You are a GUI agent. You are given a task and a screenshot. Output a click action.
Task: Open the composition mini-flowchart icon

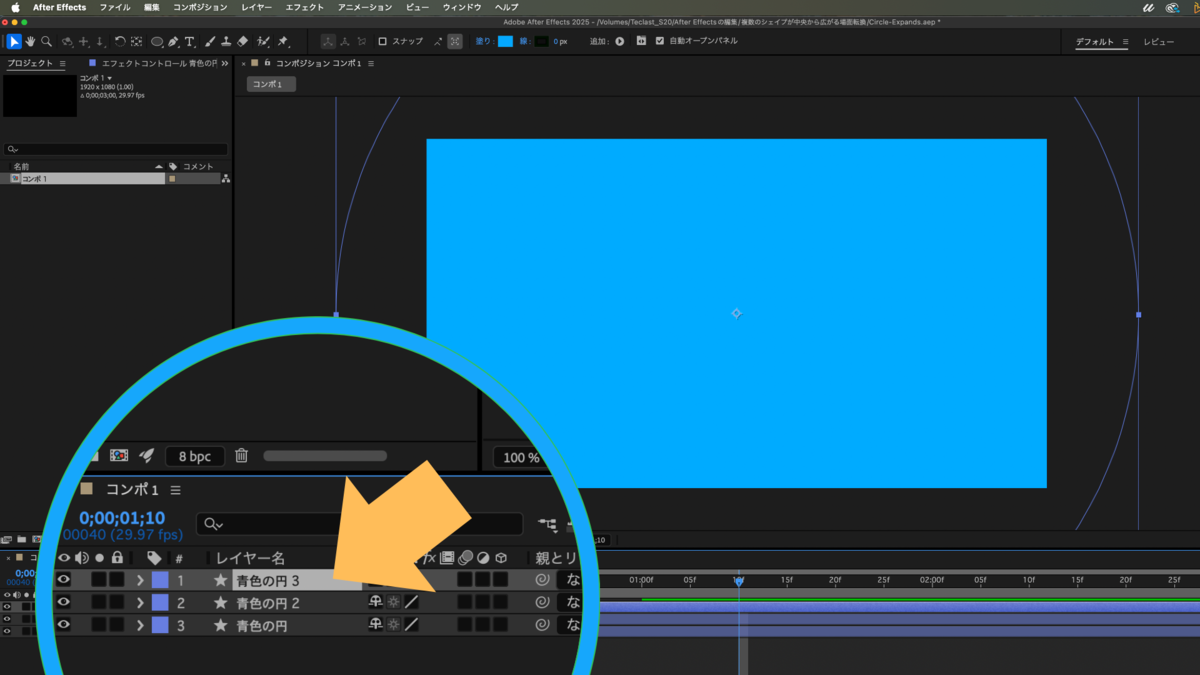[x=547, y=524]
